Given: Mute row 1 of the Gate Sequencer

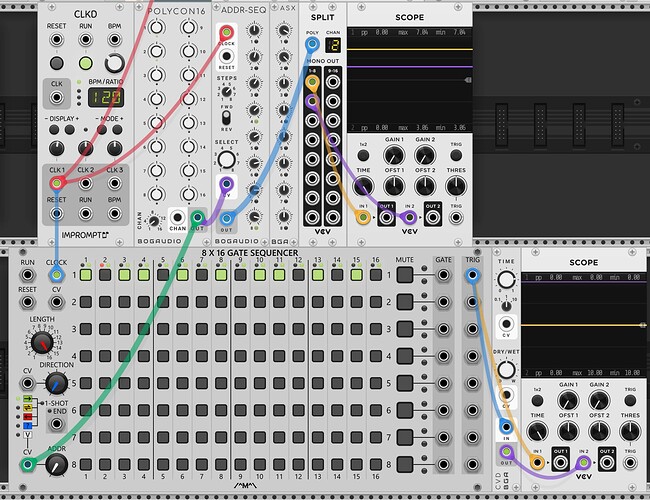Looking at the screenshot, I should (405, 275).
